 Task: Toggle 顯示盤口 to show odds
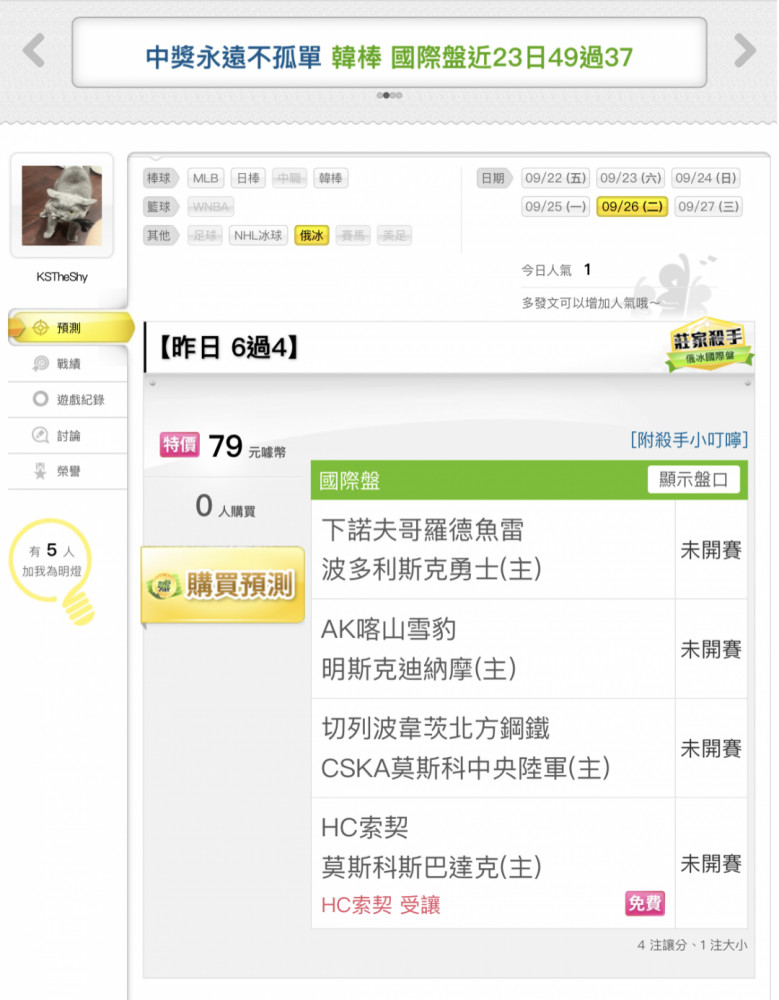point(694,480)
